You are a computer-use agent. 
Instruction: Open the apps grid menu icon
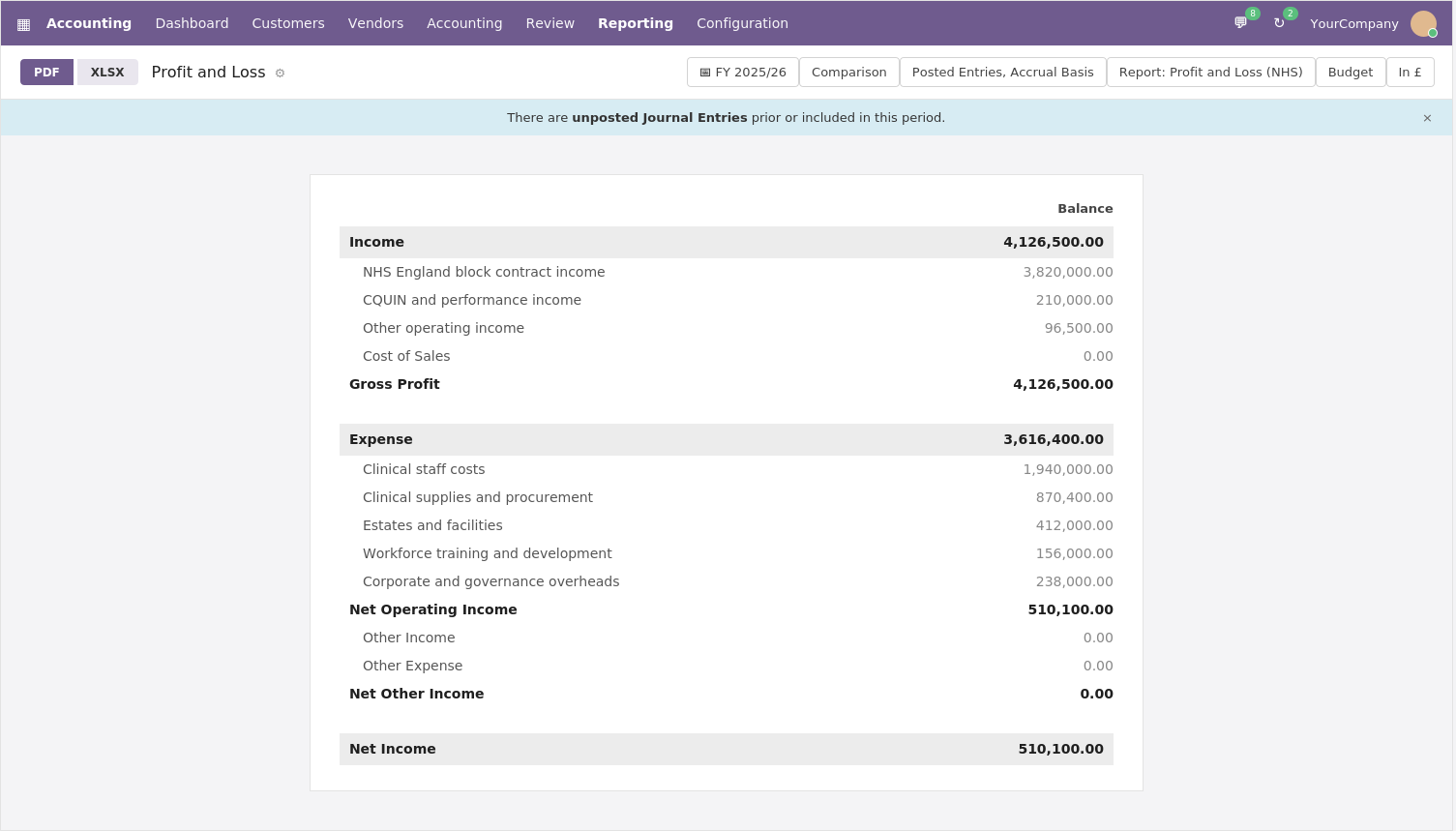[x=23, y=24]
